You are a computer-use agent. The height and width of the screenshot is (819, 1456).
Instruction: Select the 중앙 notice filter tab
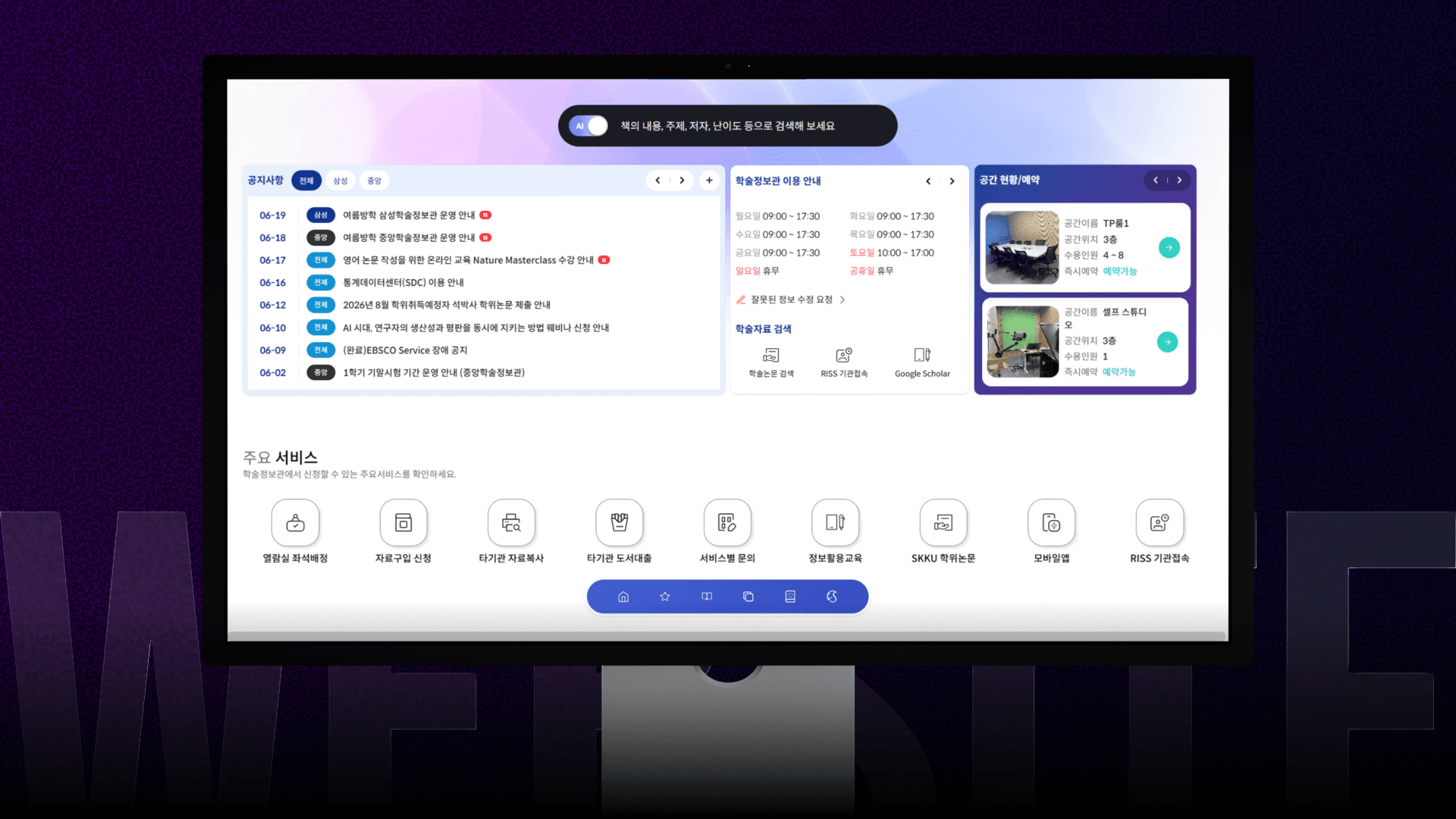pyautogui.click(x=375, y=180)
